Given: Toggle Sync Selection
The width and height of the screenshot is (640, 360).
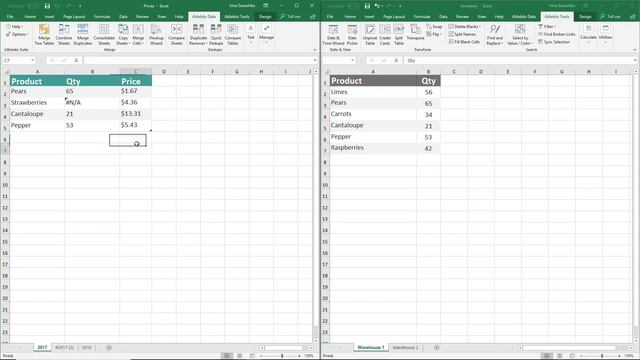Looking at the screenshot, I should pos(554,42).
